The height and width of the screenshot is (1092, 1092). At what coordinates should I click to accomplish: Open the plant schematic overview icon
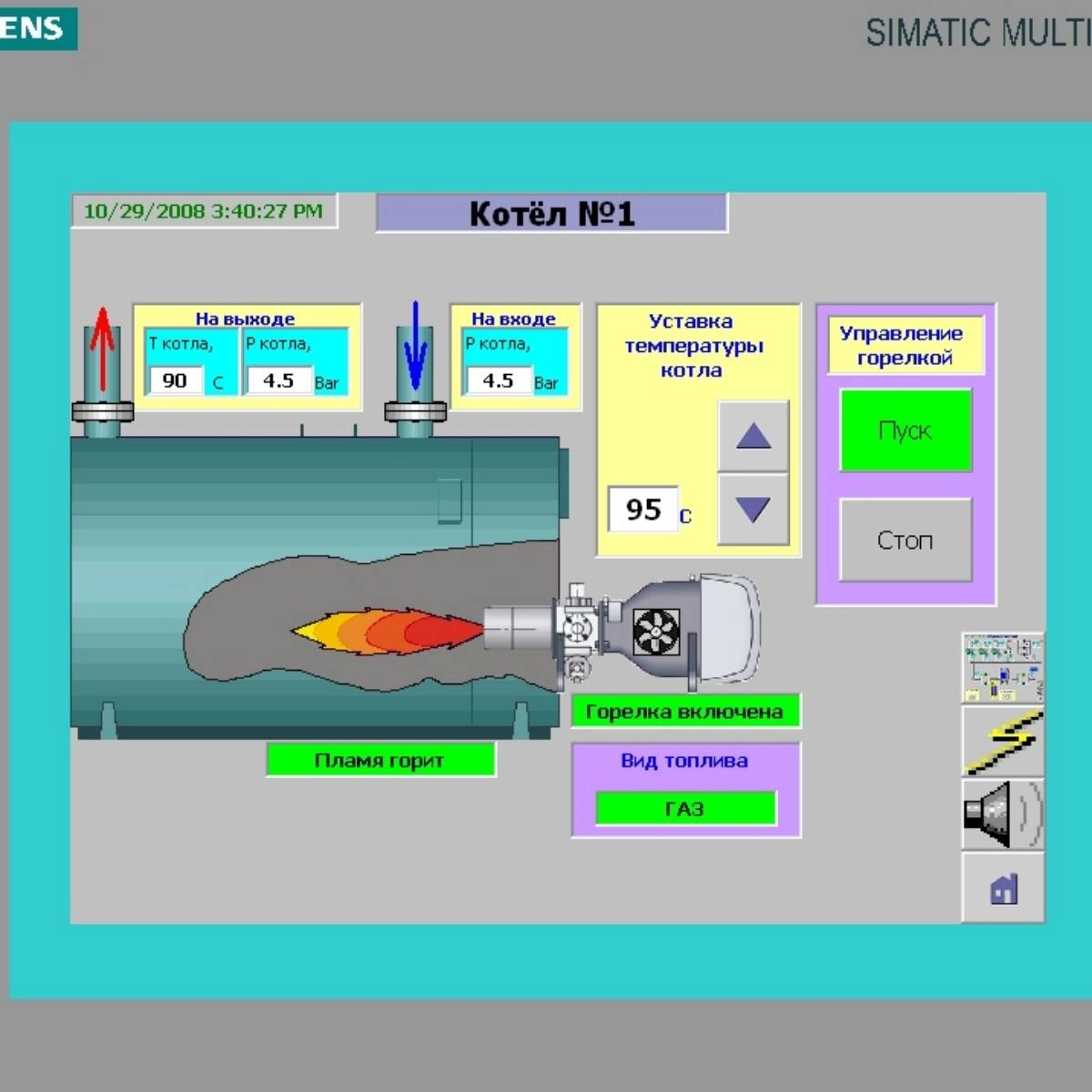pyautogui.click(x=1002, y=668)
